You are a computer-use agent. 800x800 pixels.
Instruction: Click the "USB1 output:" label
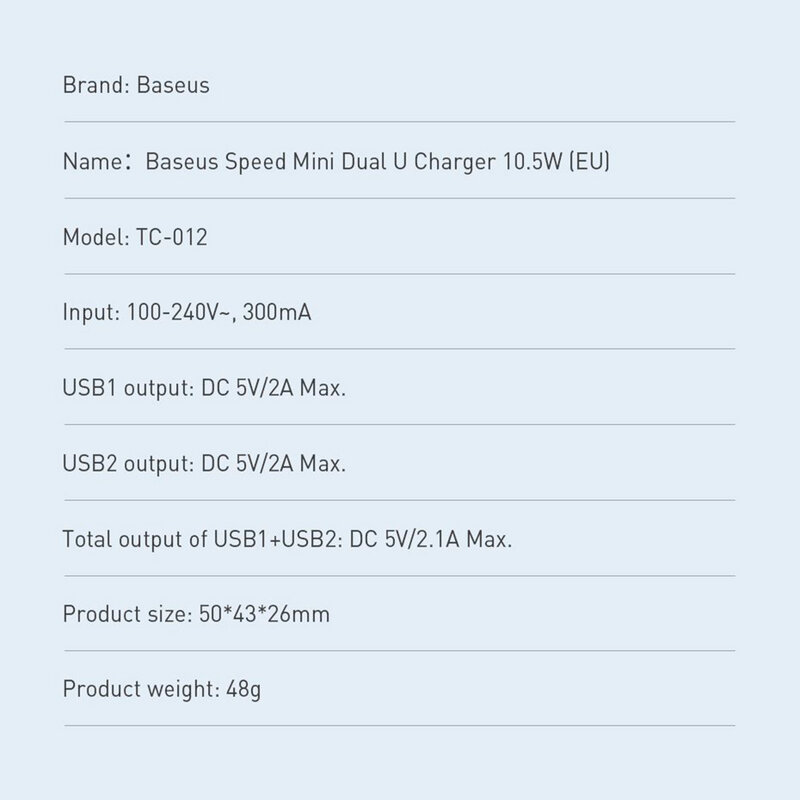click(122, 389)
